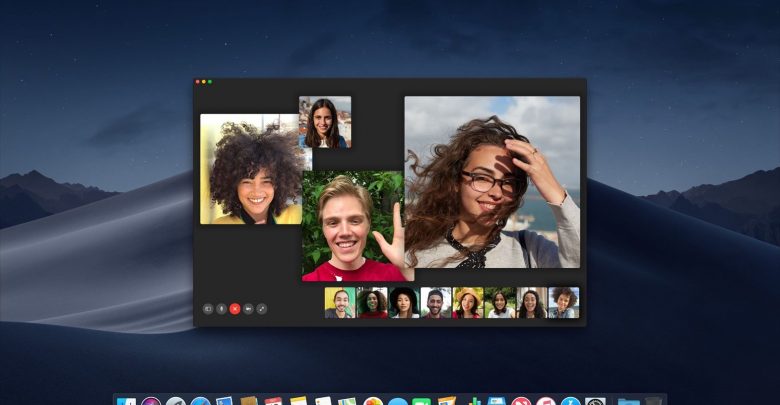End the group FaceTime call
The image size is (780, 405).
pos(235,309)
